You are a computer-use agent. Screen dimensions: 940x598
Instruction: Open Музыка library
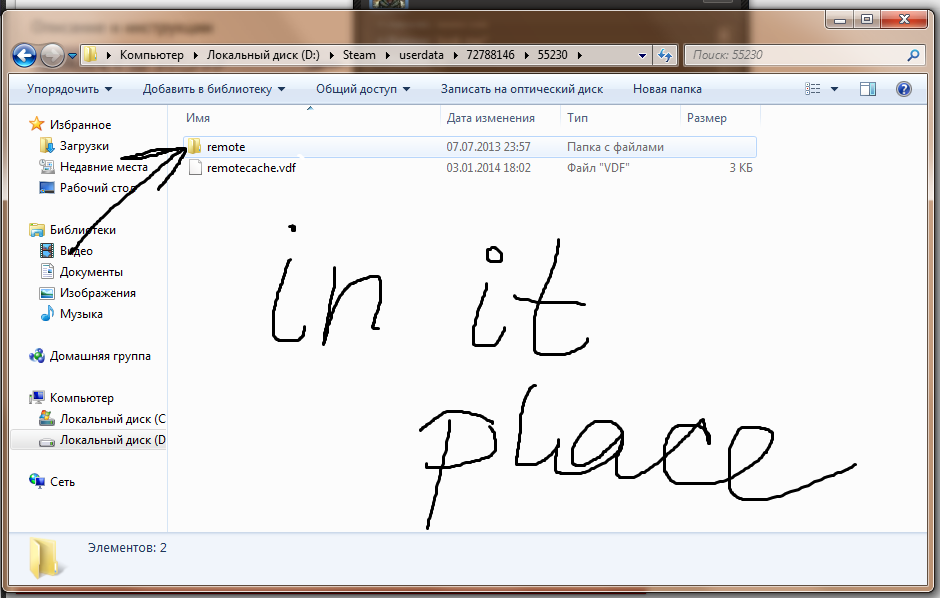point(81,313)
